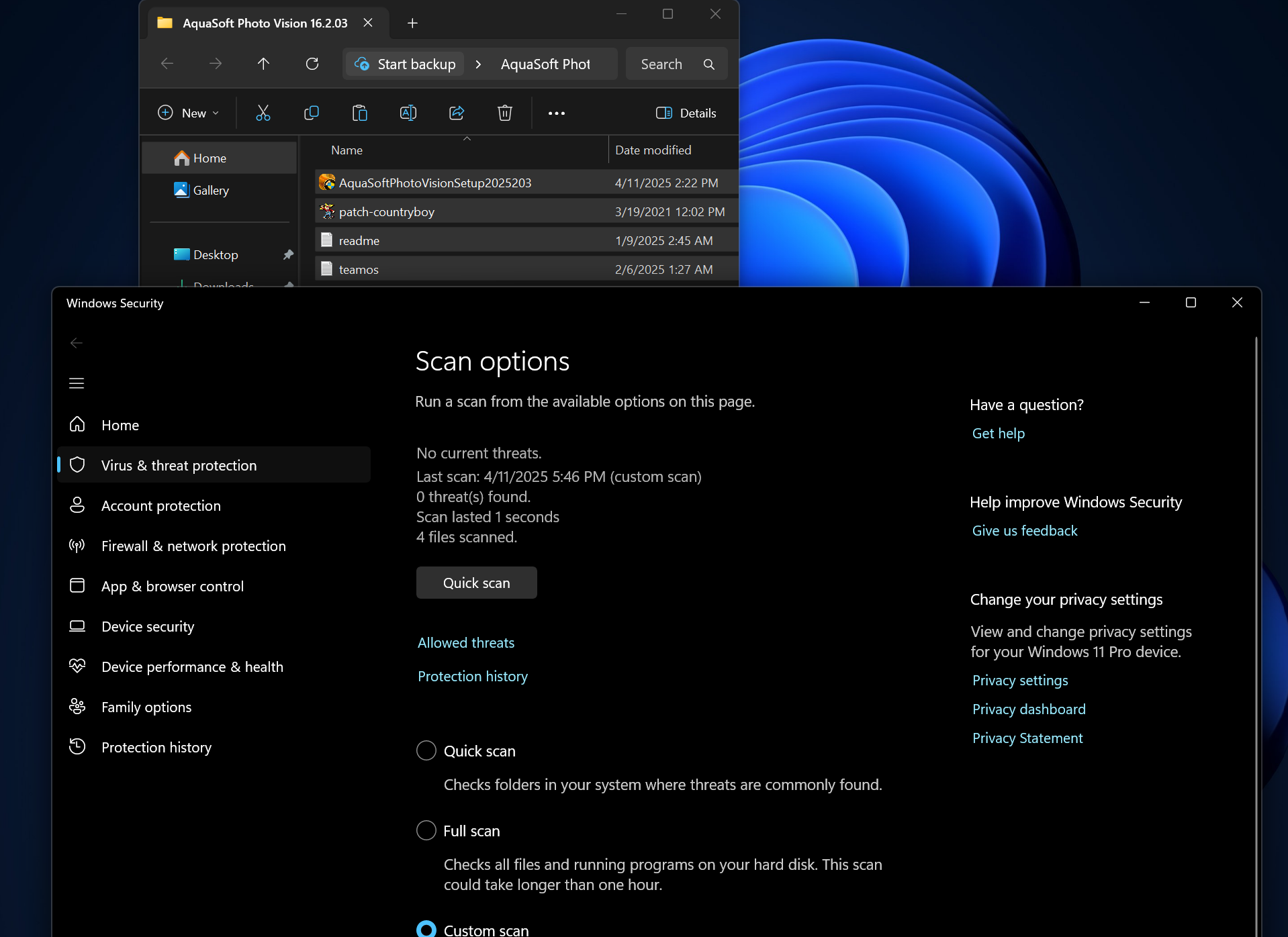Click the search magnifier icon in File Explorer
This screenshot has width=1288, height=937.
pos(709,64)
